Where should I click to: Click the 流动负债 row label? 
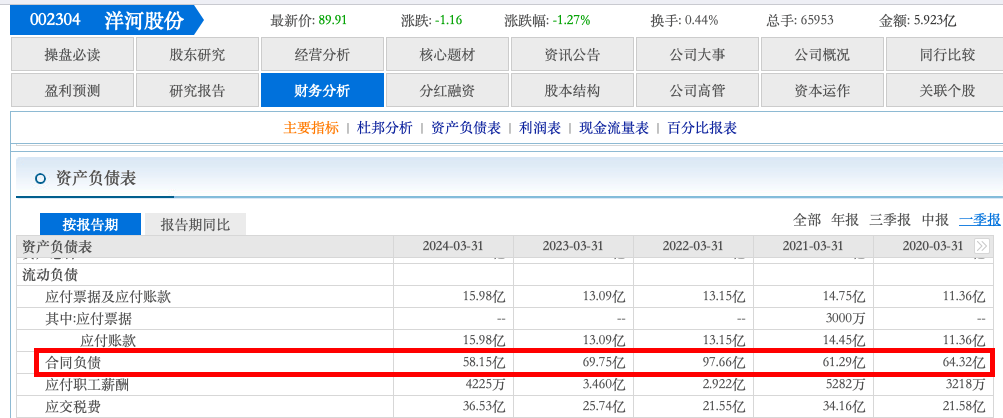50,275
